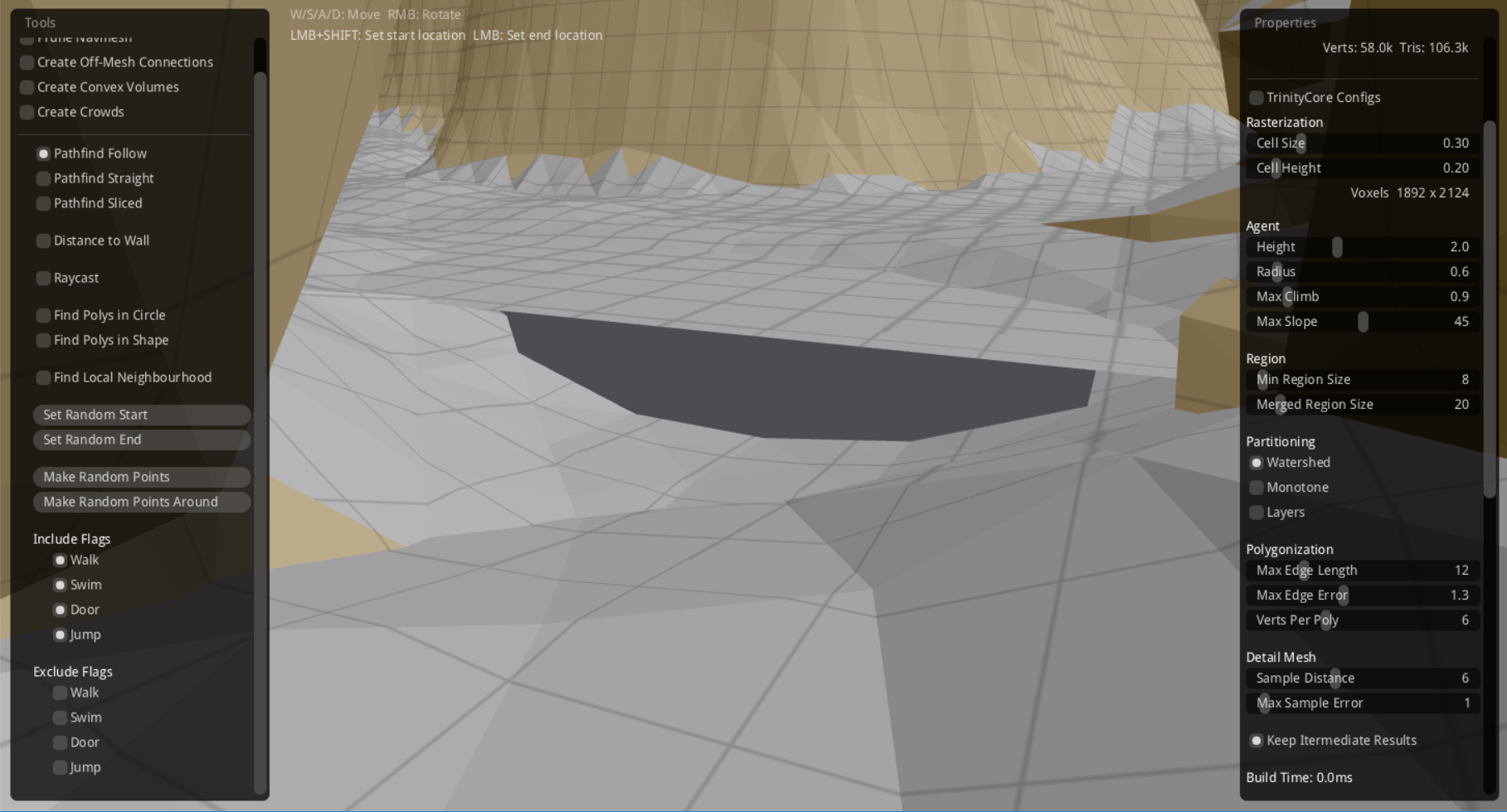The image size is (1507, 812).
Task: Enable TrinityCore Configs checkbox
Action: pos(1315,98)
